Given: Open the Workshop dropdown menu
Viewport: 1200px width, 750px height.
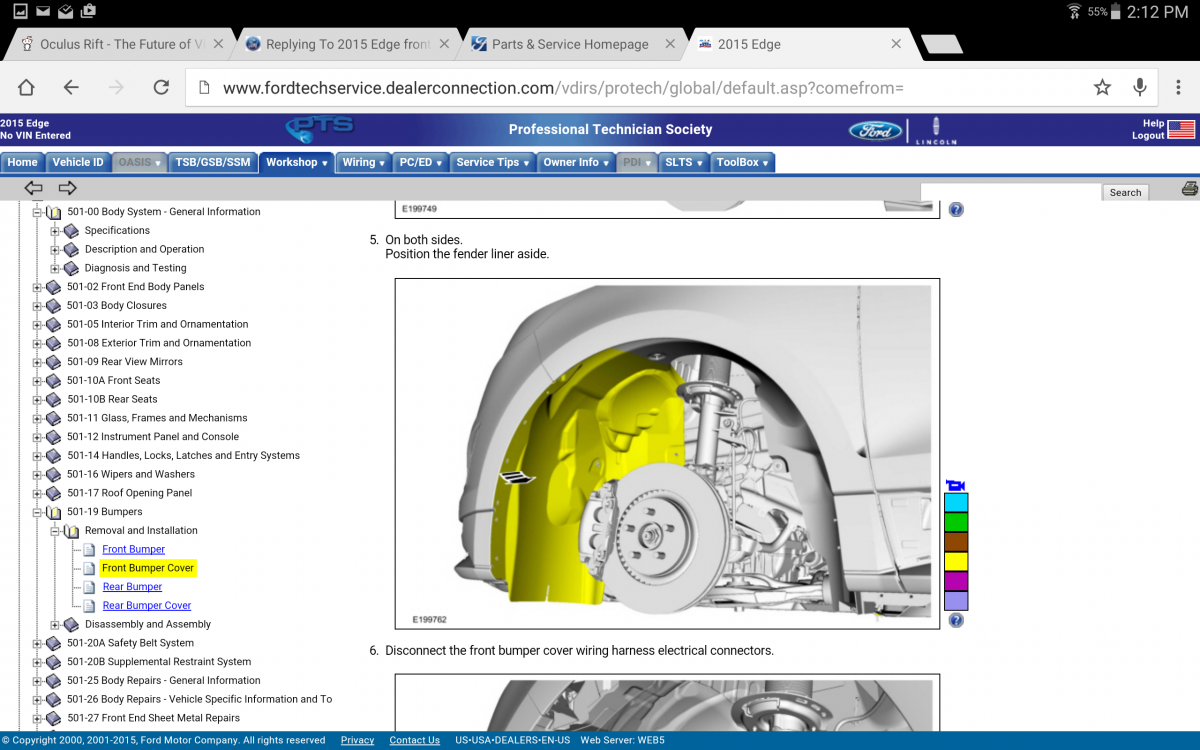Looking at the screenshot, I should pos(296,162).
